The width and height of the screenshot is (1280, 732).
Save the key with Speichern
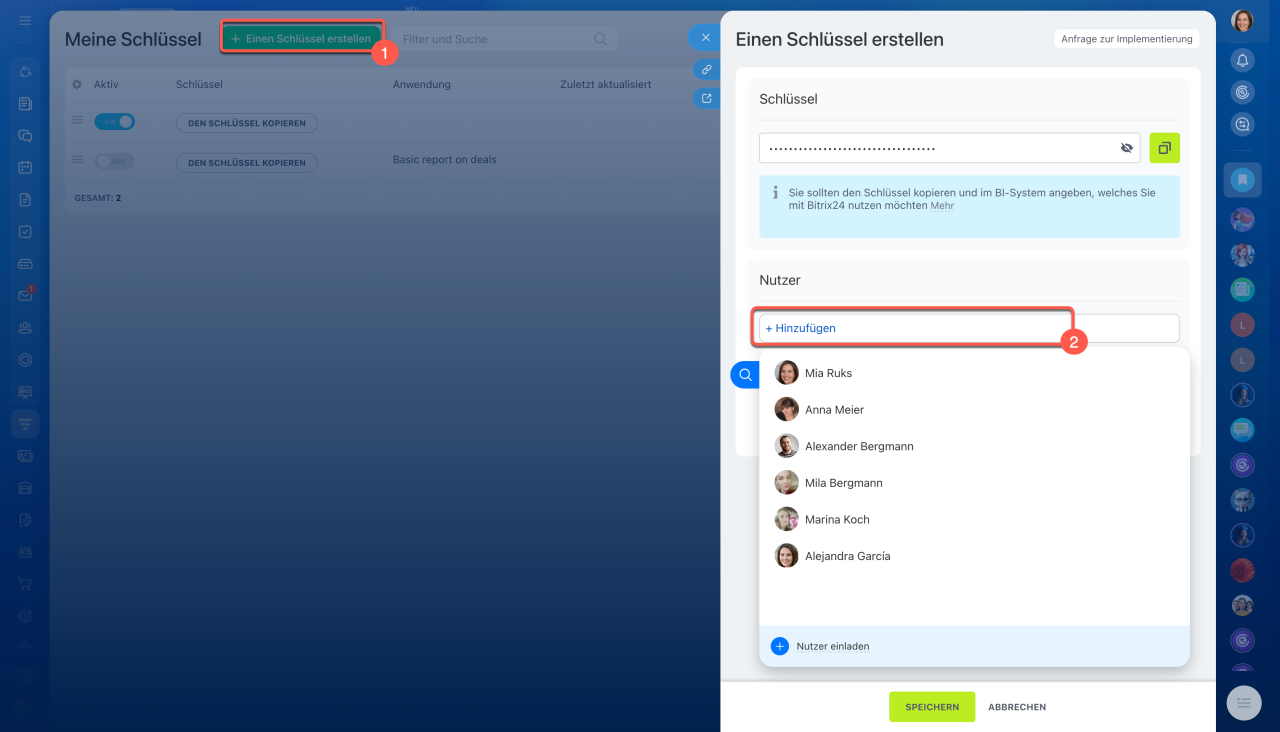(x=932, y=707)
